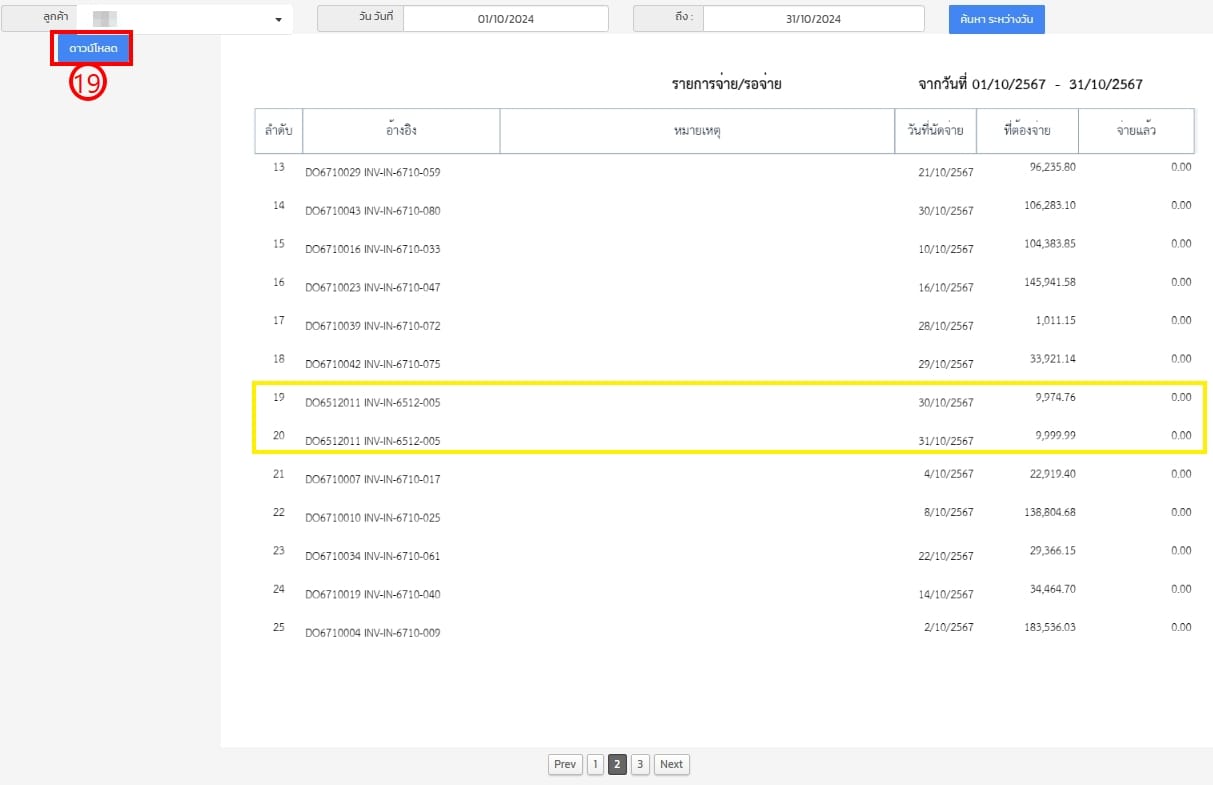
Task: Click amount 145,941.58 in row 16
Action: 1042,282
